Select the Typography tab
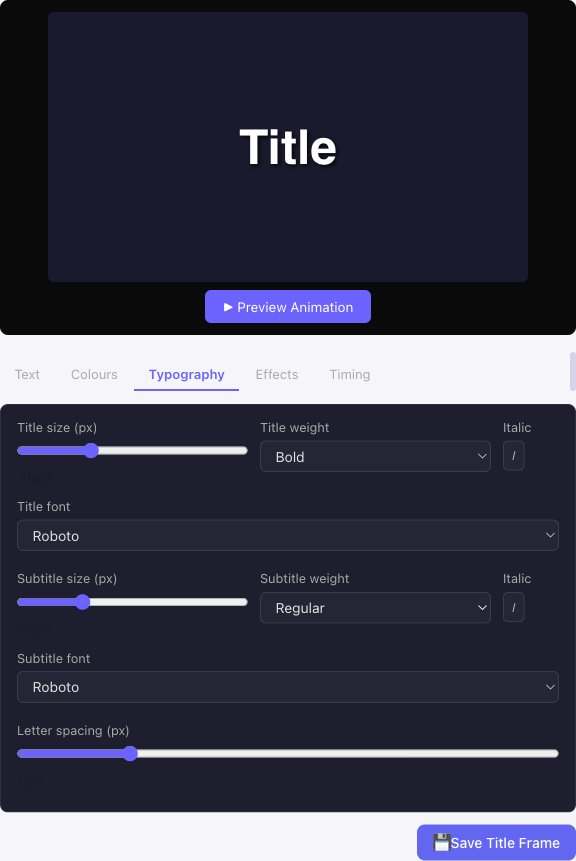This screenshot has height=861, width=576. 186,374
